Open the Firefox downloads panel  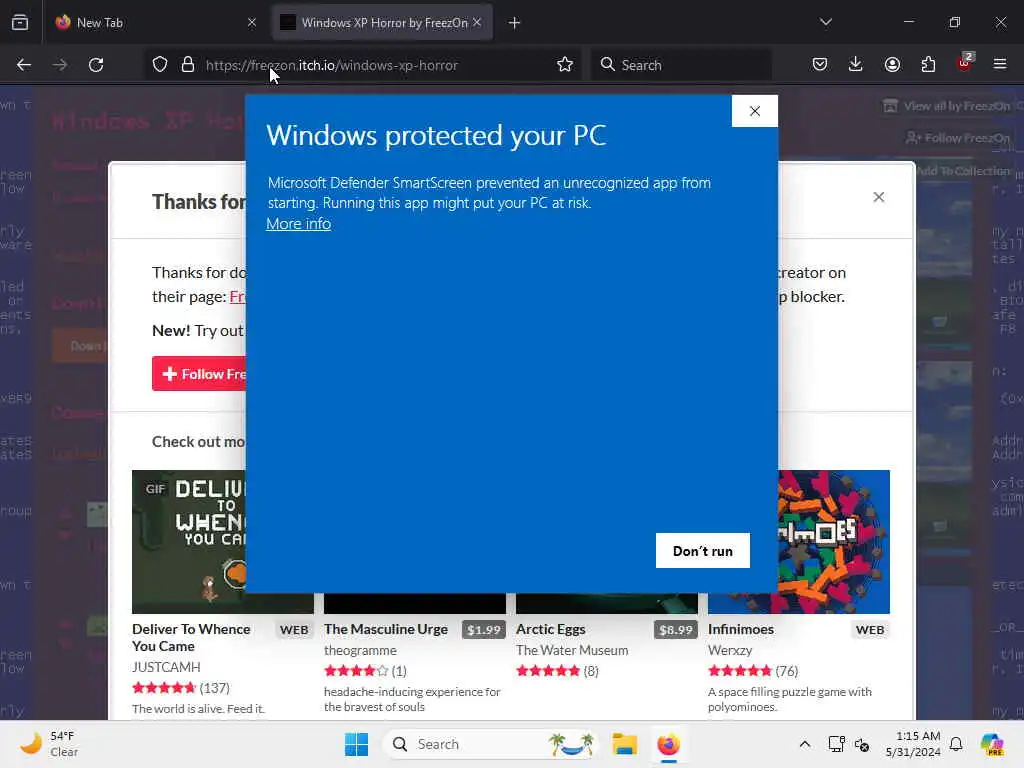856,65
